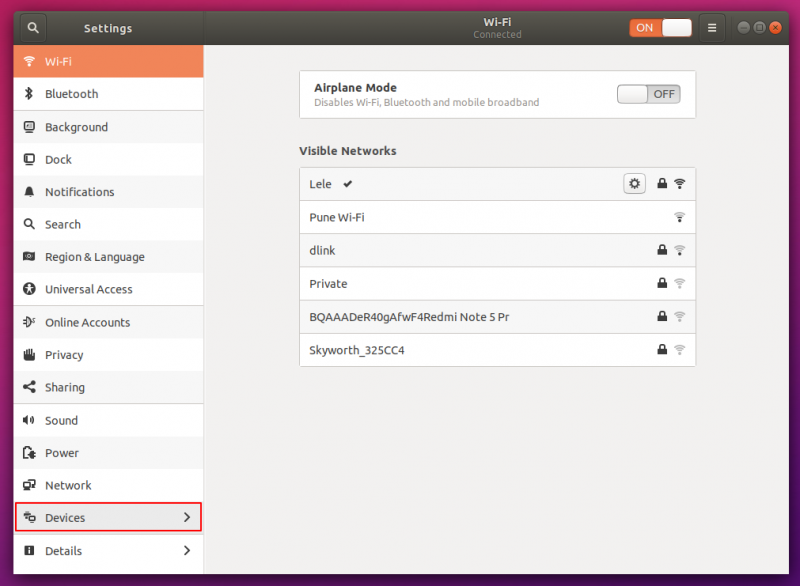Image resolution: width=800 pixels, height=586 pixels.
Task: Open the hamburger menu in title bar
Action: click(712, 28)
